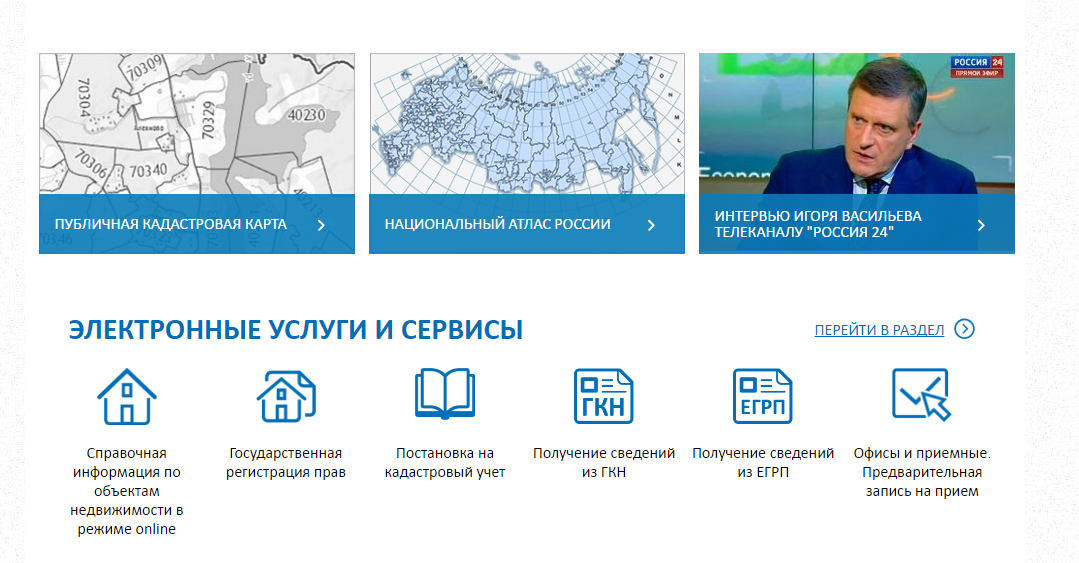Click the chevron on Публичная кадастровая карта banner
This screenshot has height=563, width=1079.
click(x=321, y=225)
